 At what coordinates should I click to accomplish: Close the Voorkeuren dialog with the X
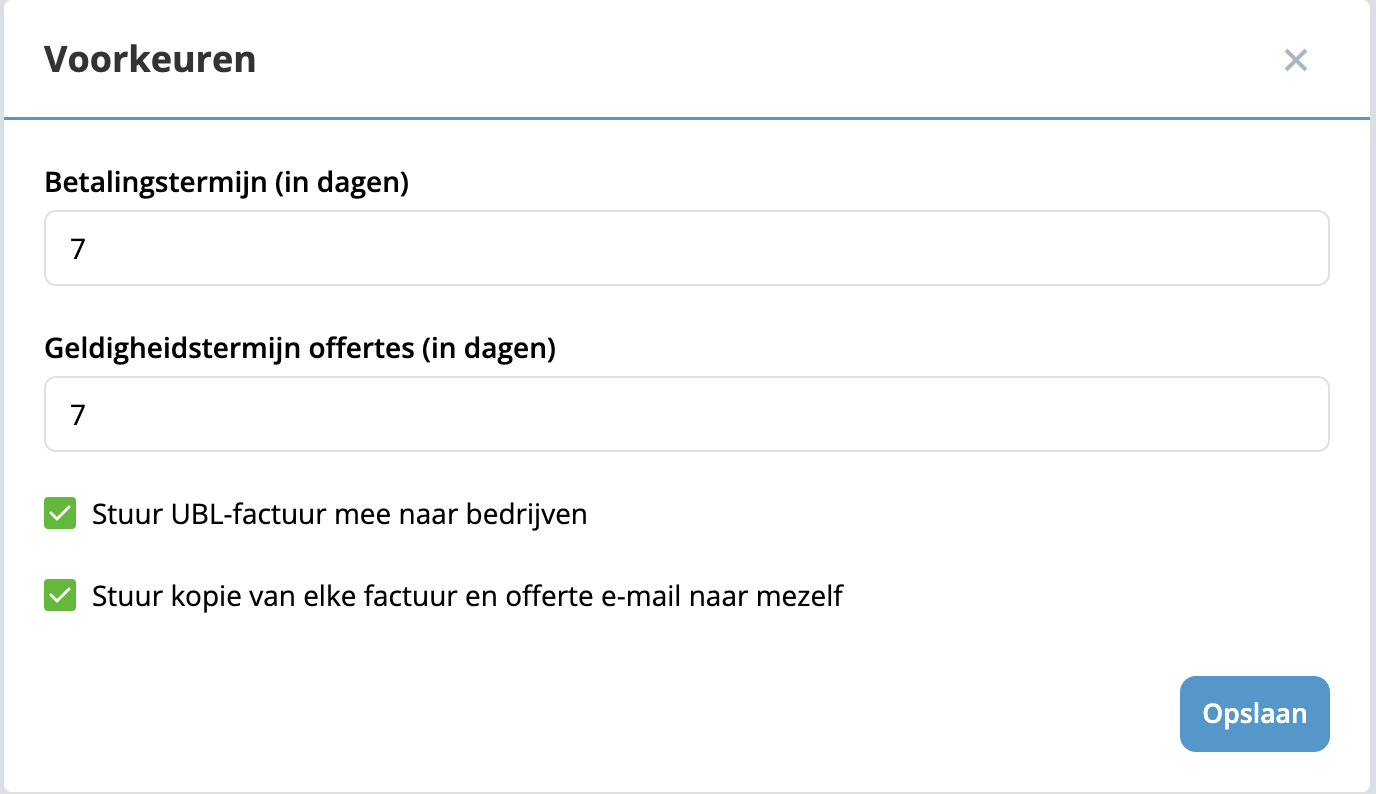coord(1296,60)
